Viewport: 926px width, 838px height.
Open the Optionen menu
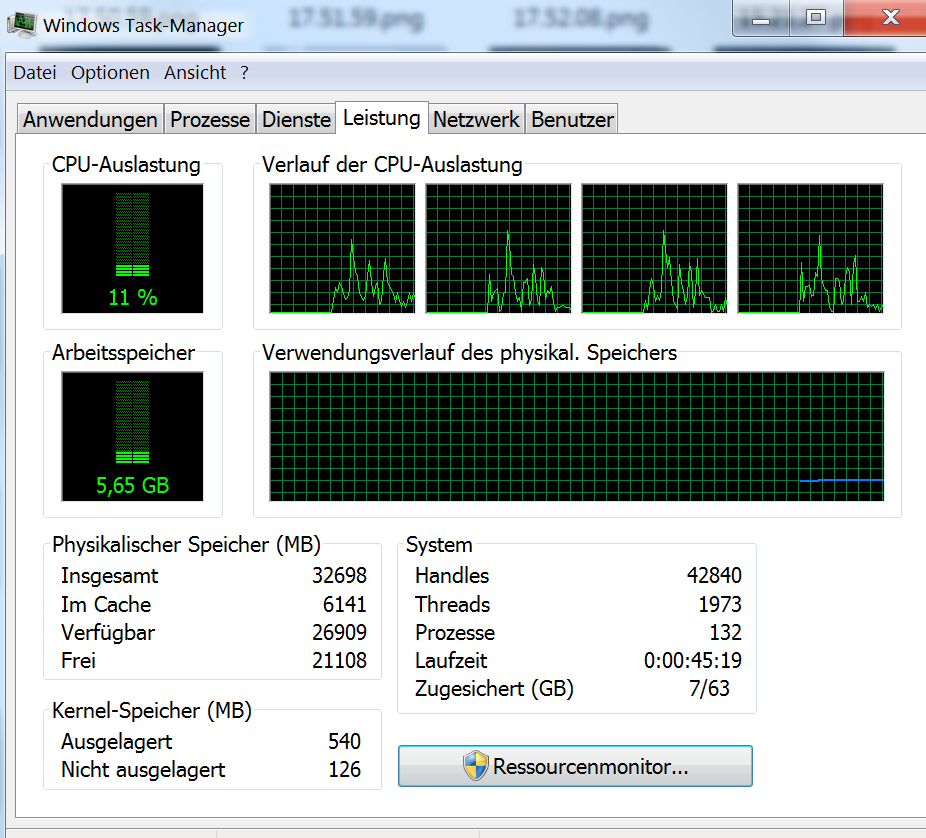pyautogui.click(x=110, y=73)
